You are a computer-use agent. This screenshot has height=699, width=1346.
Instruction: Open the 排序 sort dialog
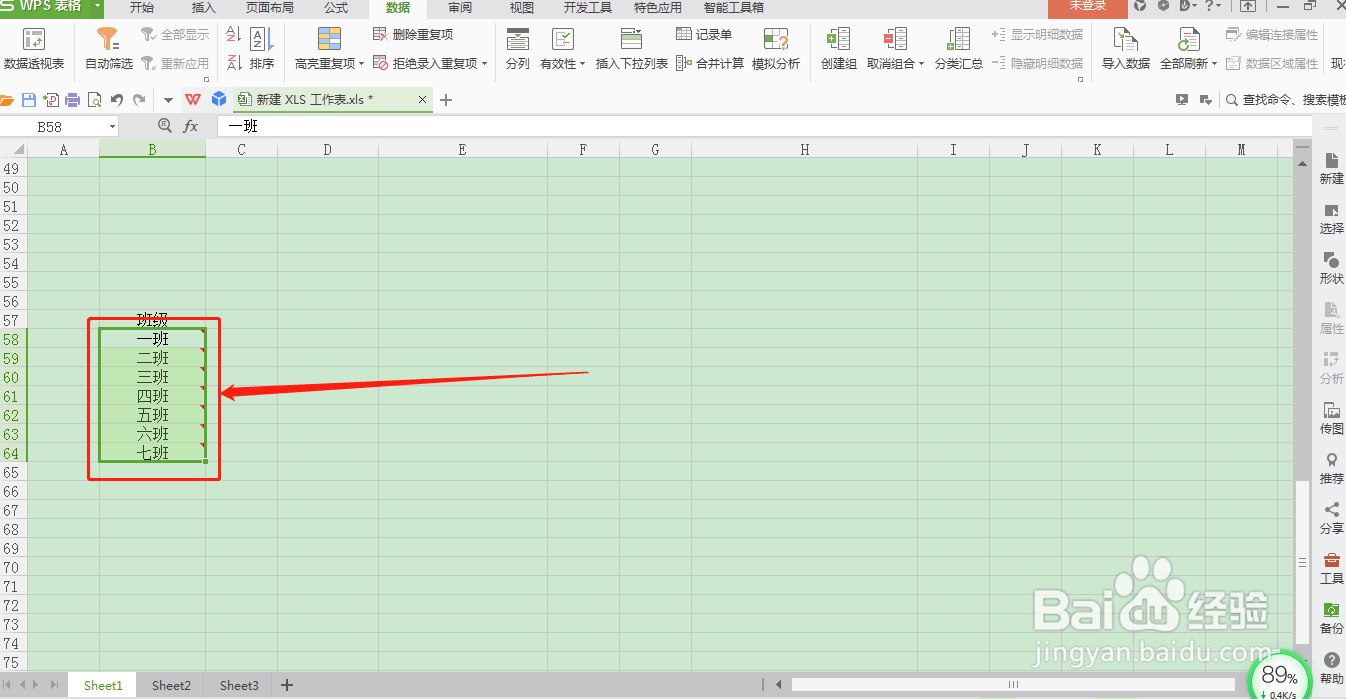261,49
